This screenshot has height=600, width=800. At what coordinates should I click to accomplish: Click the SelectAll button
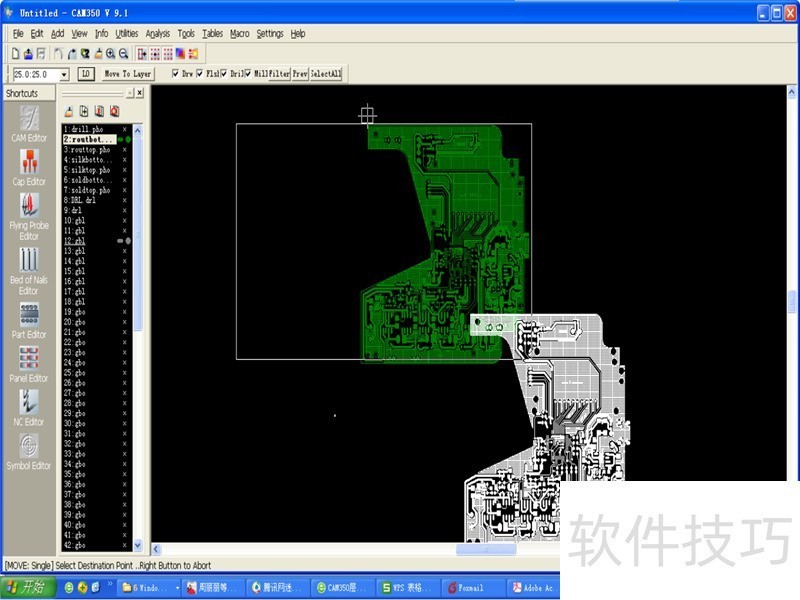(326, 74)
